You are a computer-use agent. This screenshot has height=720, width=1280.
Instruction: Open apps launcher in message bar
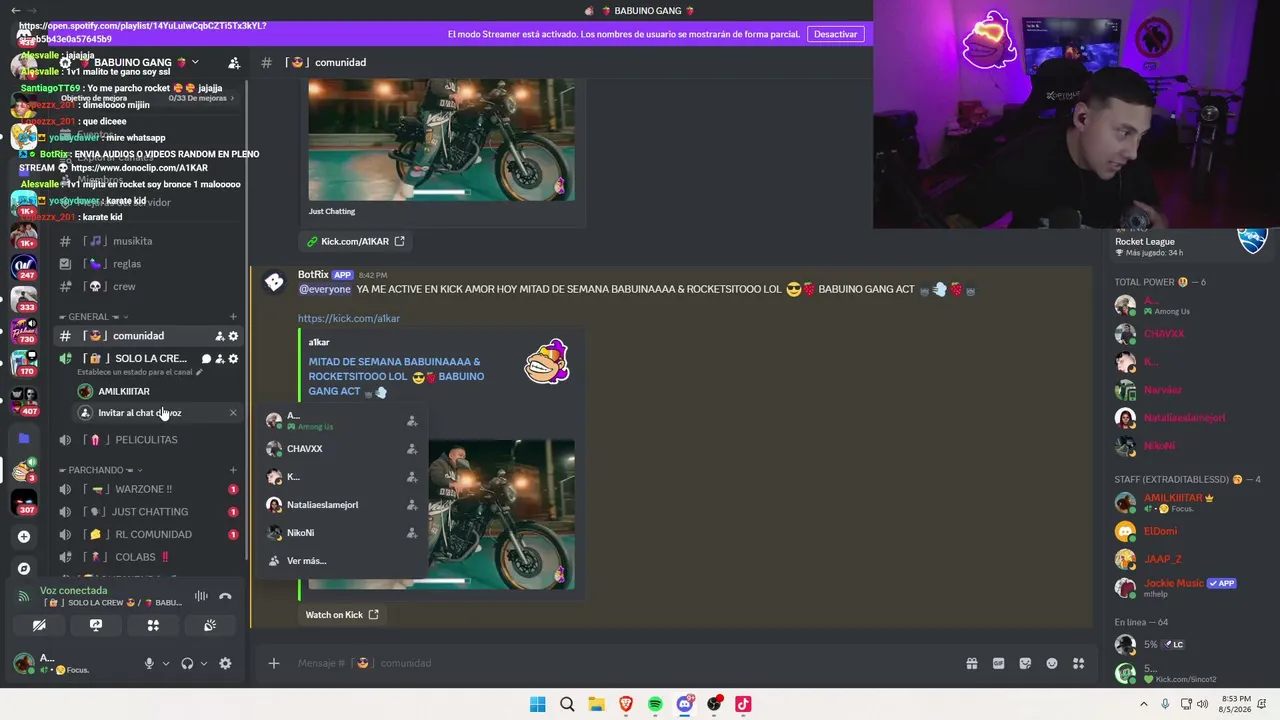pos(1079,663)
